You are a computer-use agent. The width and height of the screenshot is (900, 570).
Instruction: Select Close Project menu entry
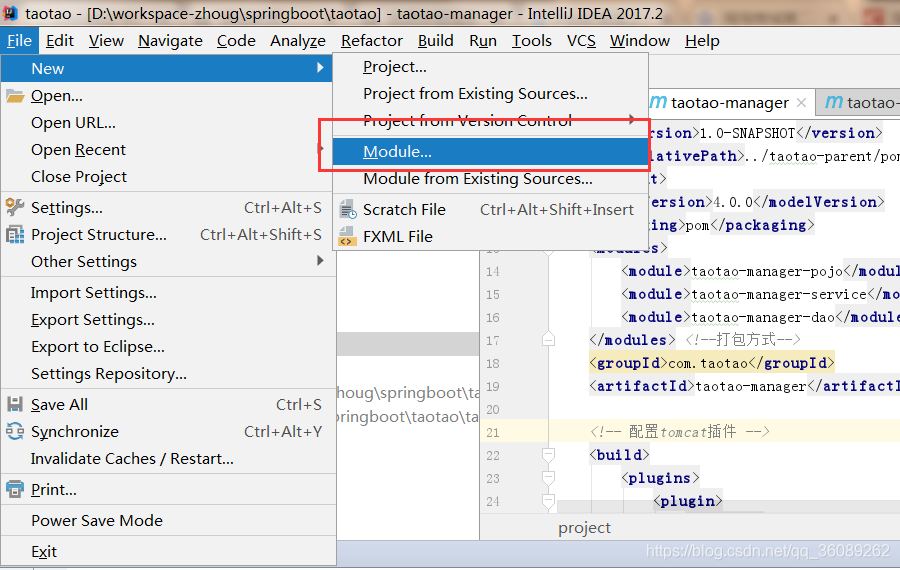point(167,177)
